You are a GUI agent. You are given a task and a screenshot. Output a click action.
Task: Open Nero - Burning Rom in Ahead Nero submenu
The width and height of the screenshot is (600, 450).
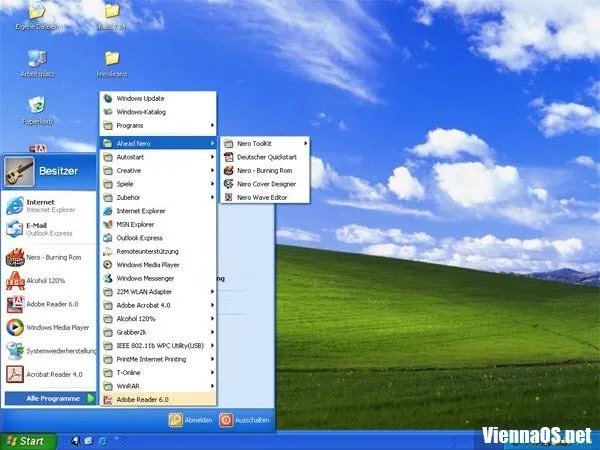(263, 170)
